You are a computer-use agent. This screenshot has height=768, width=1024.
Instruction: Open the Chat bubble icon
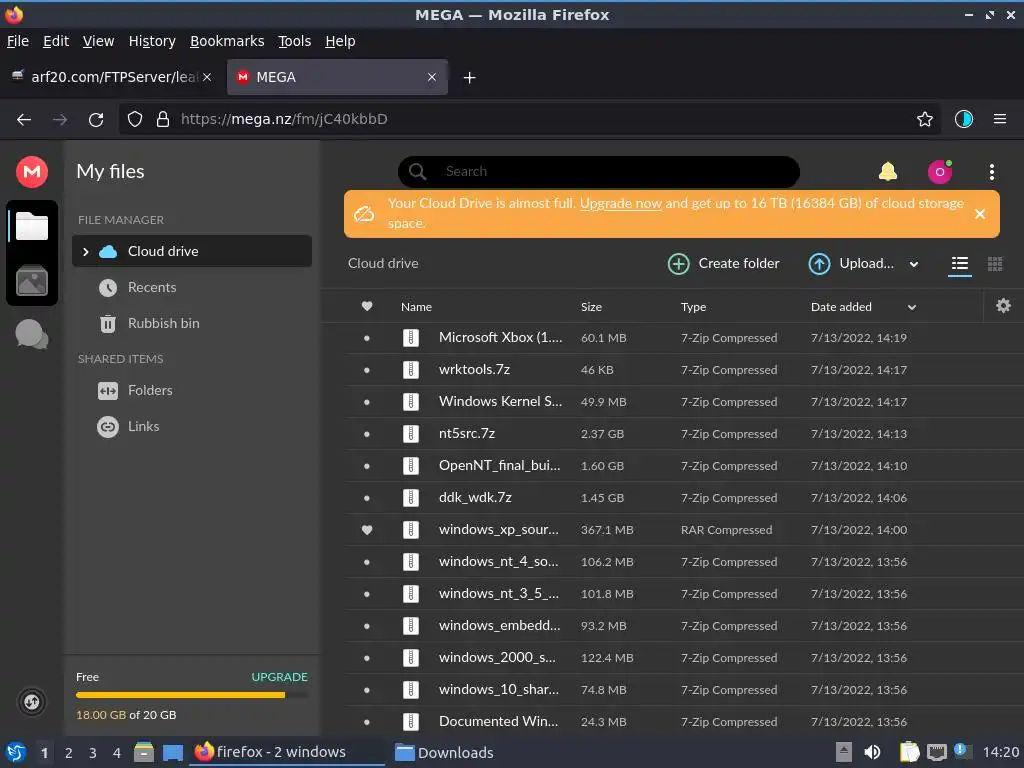(31, 334)
